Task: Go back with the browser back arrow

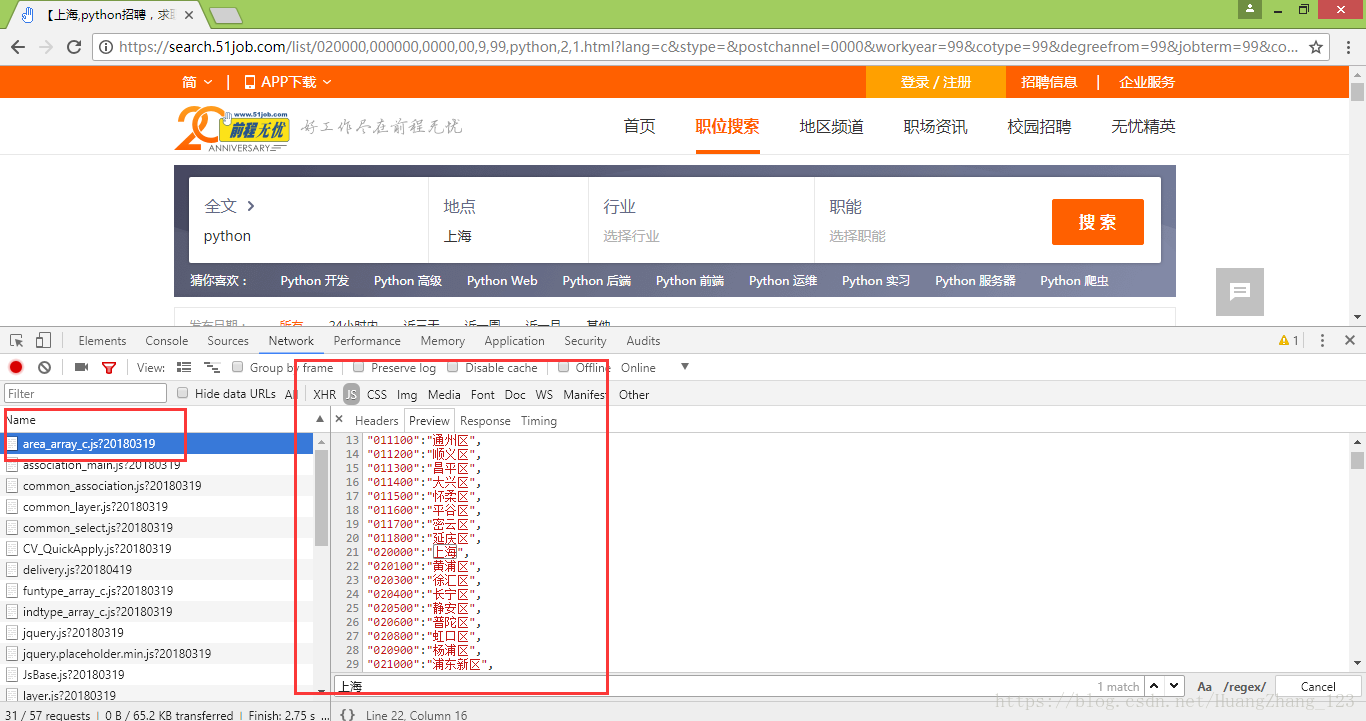Action: click(18, 47)
